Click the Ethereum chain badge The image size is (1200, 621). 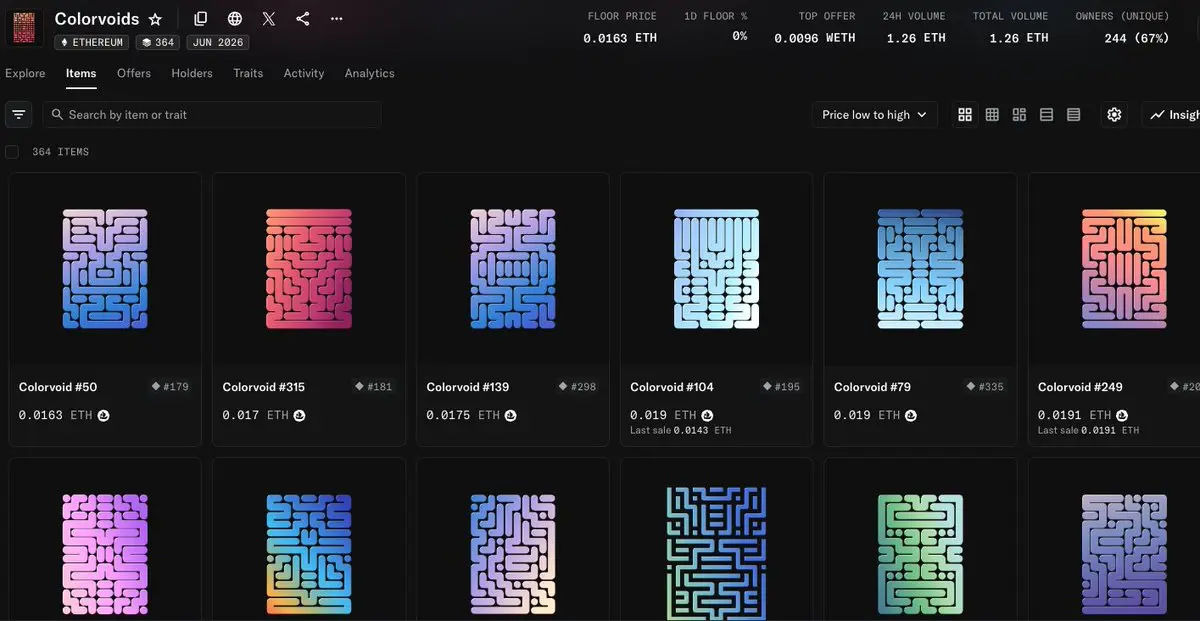tap(92, 43)
